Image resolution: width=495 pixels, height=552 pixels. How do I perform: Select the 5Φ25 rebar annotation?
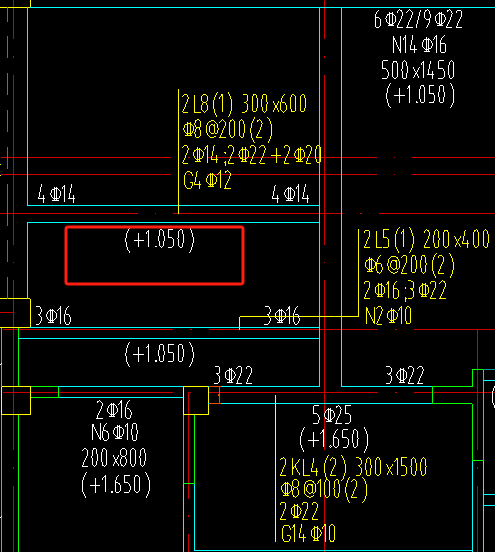332,415
